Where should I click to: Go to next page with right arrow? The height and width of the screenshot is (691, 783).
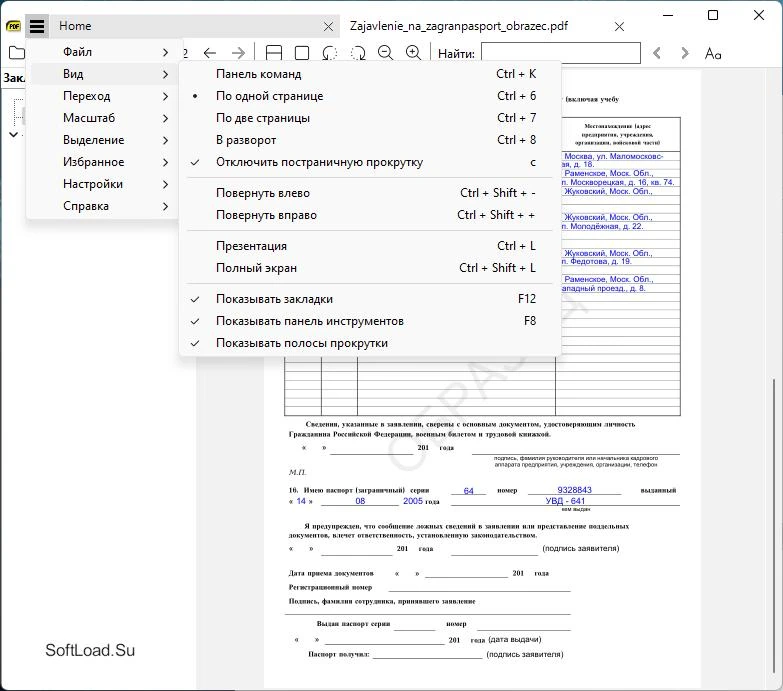[239, 52]
